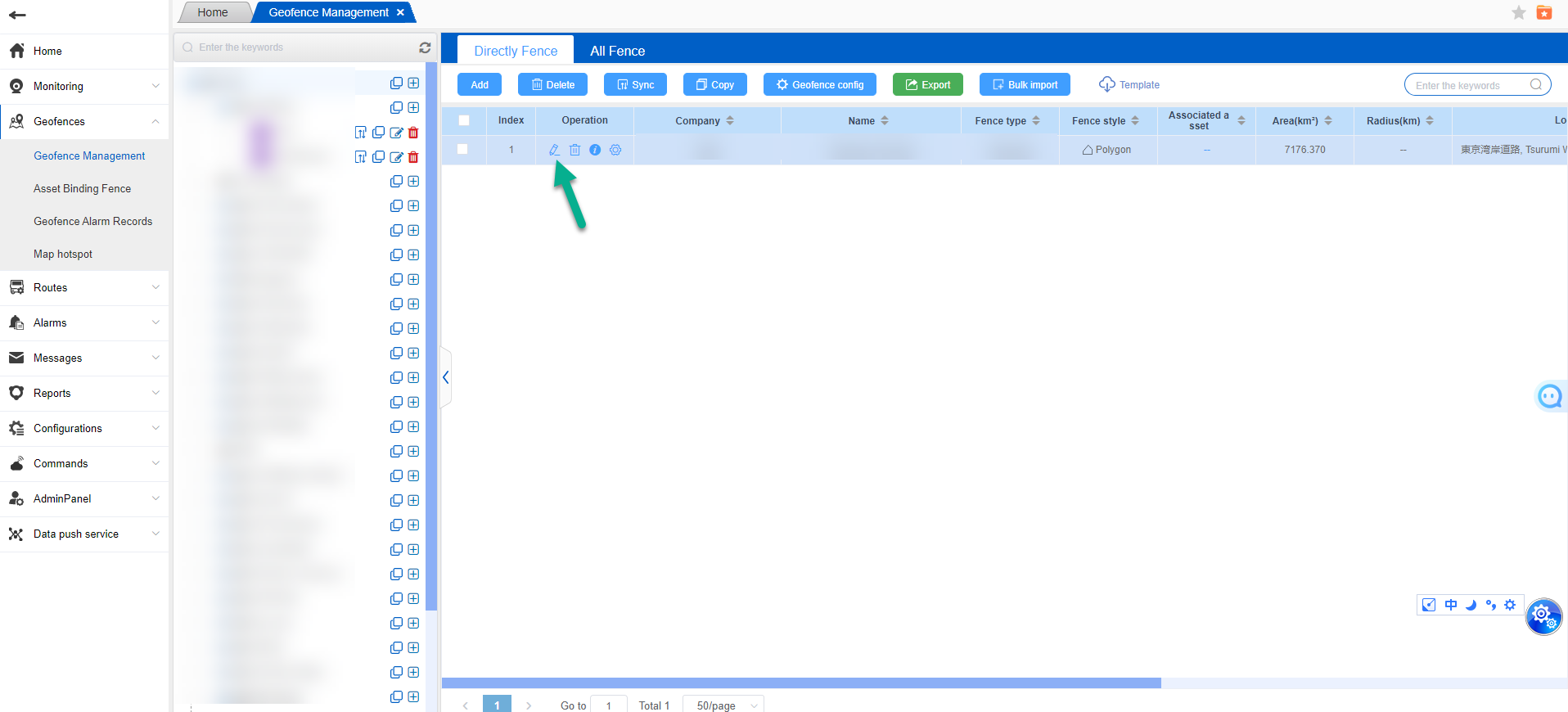This screenshot has height=712, width=1568.
Task: Click the horizontal table scrollbar
Action: pos(800,683)
